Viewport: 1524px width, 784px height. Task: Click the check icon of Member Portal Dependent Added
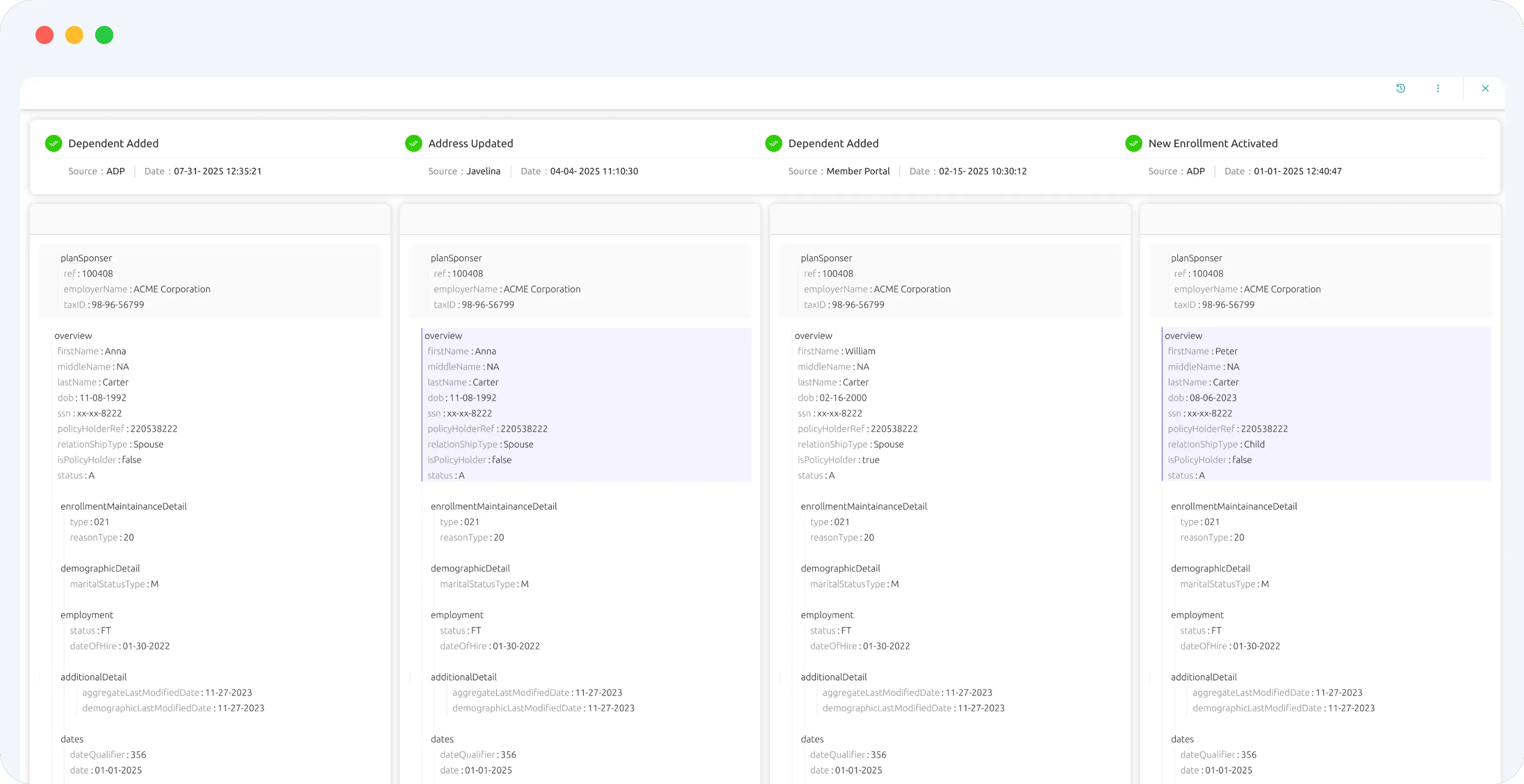773,143
